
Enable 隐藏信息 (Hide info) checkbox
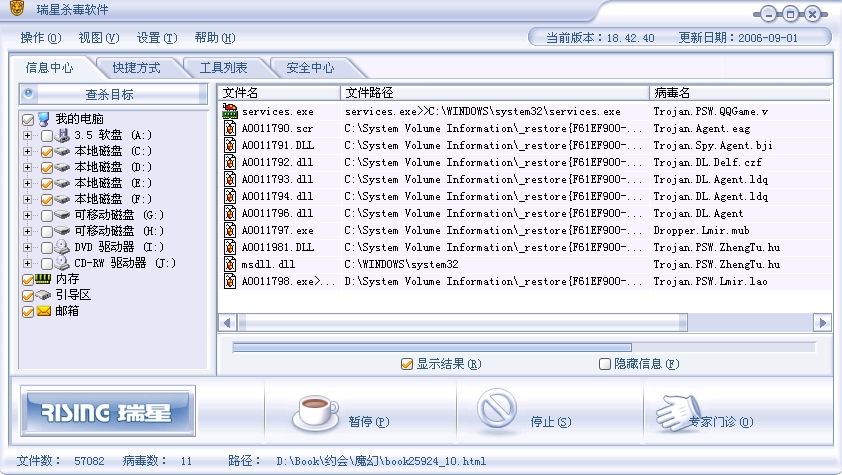(x=605, y=364)
